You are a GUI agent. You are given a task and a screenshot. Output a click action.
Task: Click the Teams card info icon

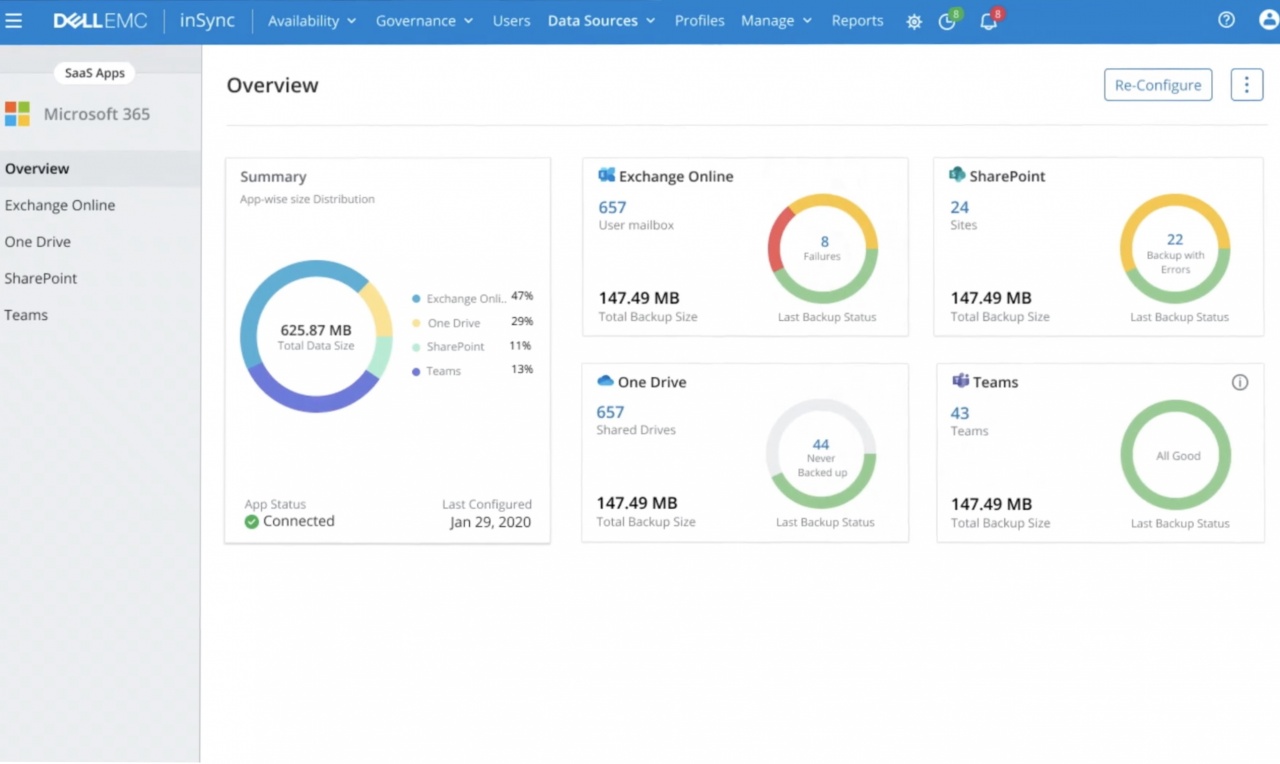(x=1240, y=382)
